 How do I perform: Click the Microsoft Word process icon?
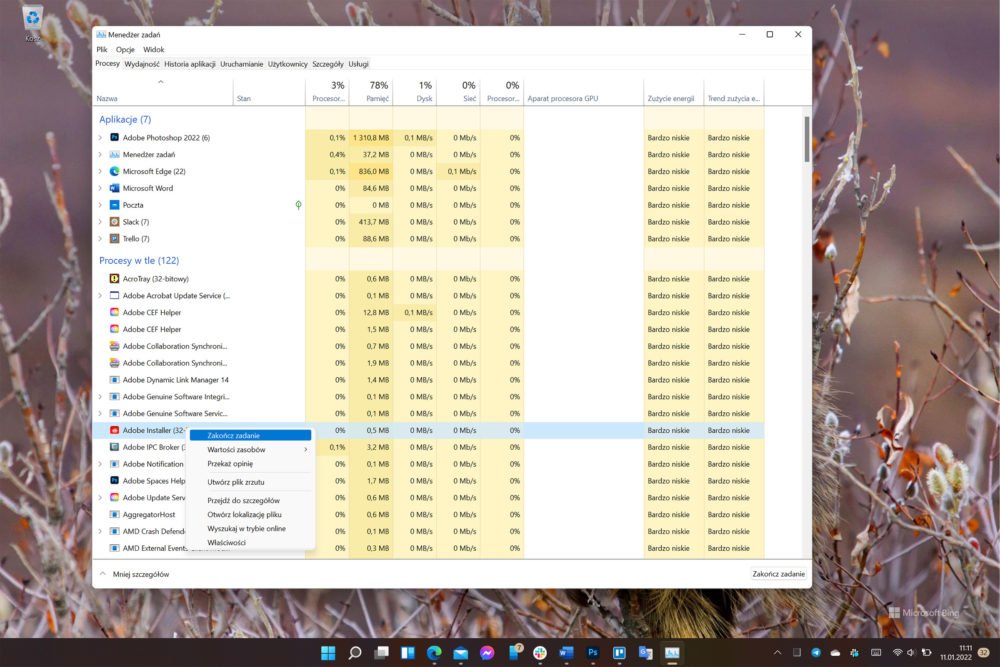(x=114, y=188)
